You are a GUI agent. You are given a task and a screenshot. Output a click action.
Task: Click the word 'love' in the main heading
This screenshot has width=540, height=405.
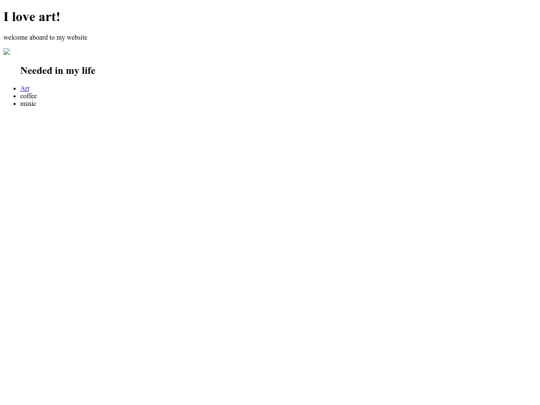click(x=24, y=17)
